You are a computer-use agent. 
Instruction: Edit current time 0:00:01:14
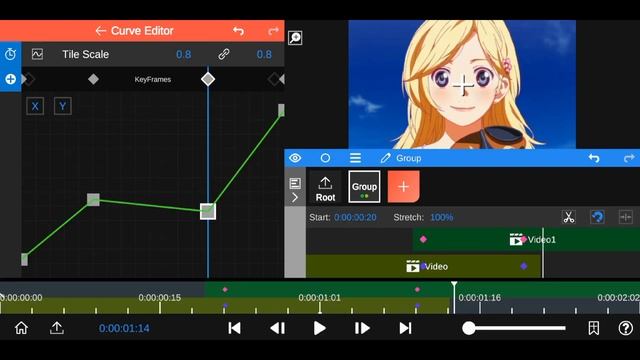click(x=124, y=328)
